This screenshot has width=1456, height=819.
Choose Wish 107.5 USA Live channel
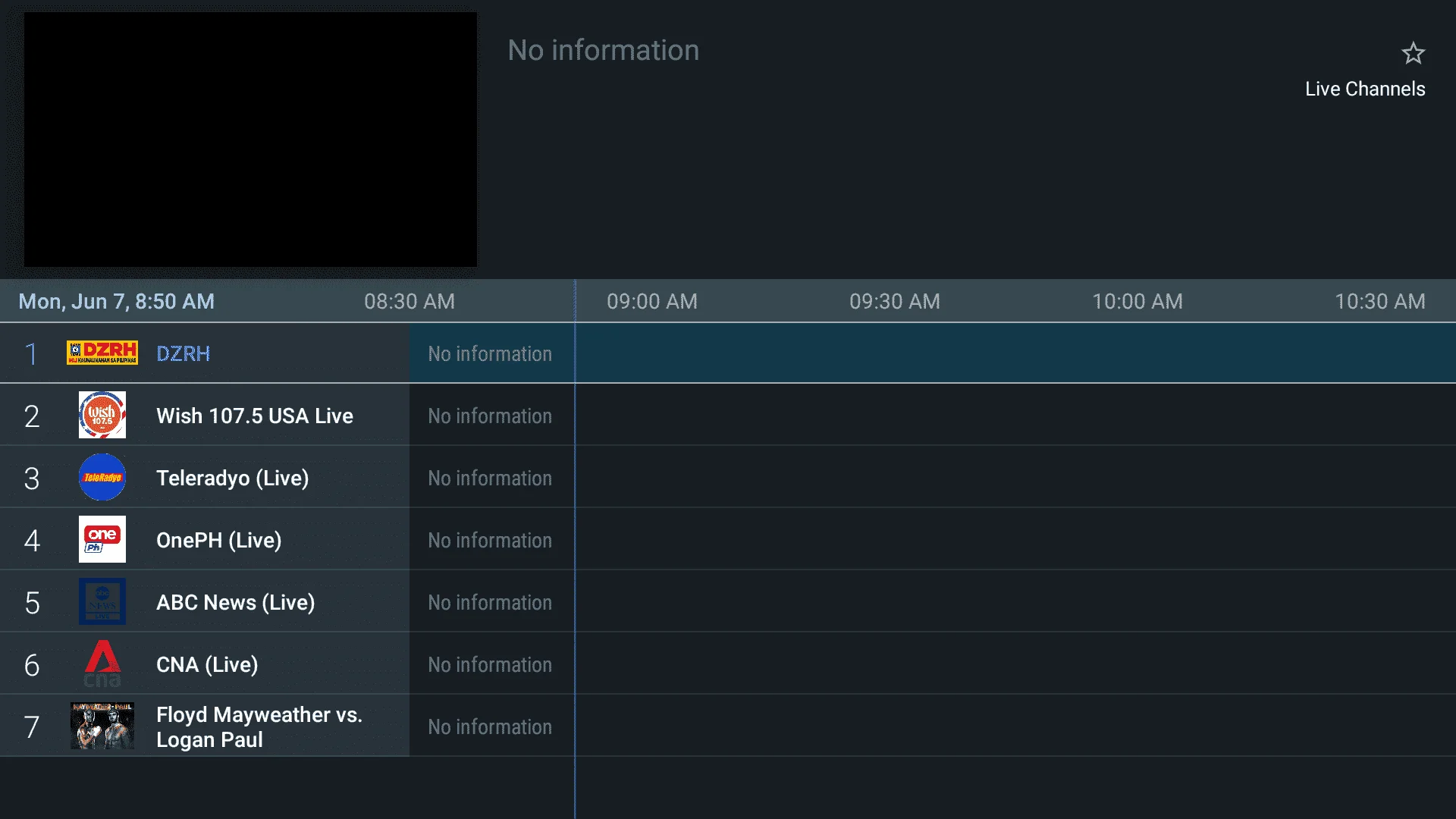(255, 416)
